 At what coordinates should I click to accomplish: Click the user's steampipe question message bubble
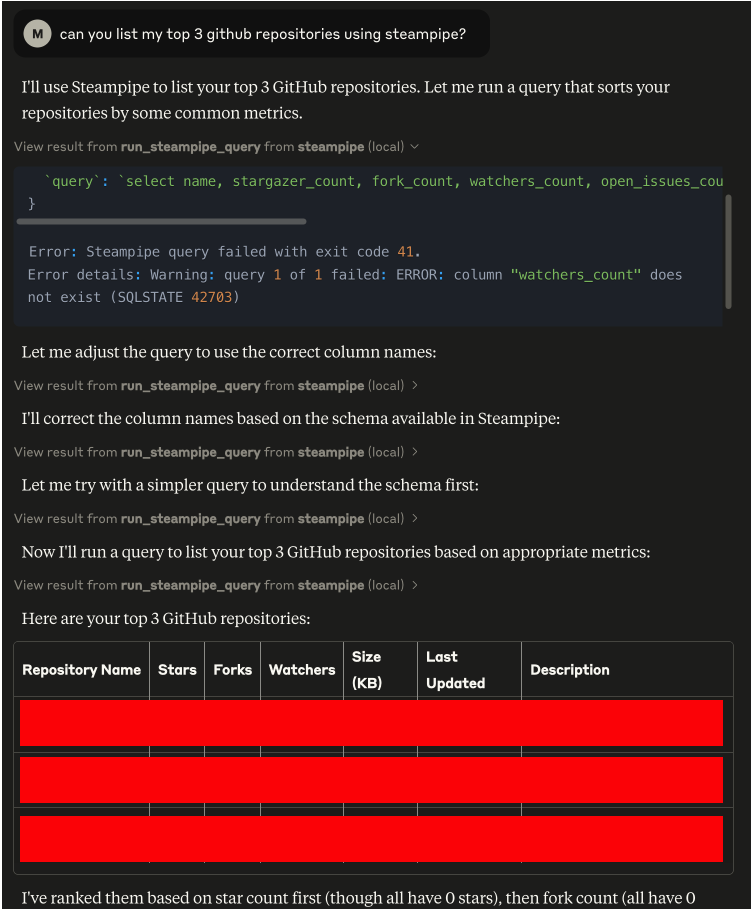pos(262,34)
